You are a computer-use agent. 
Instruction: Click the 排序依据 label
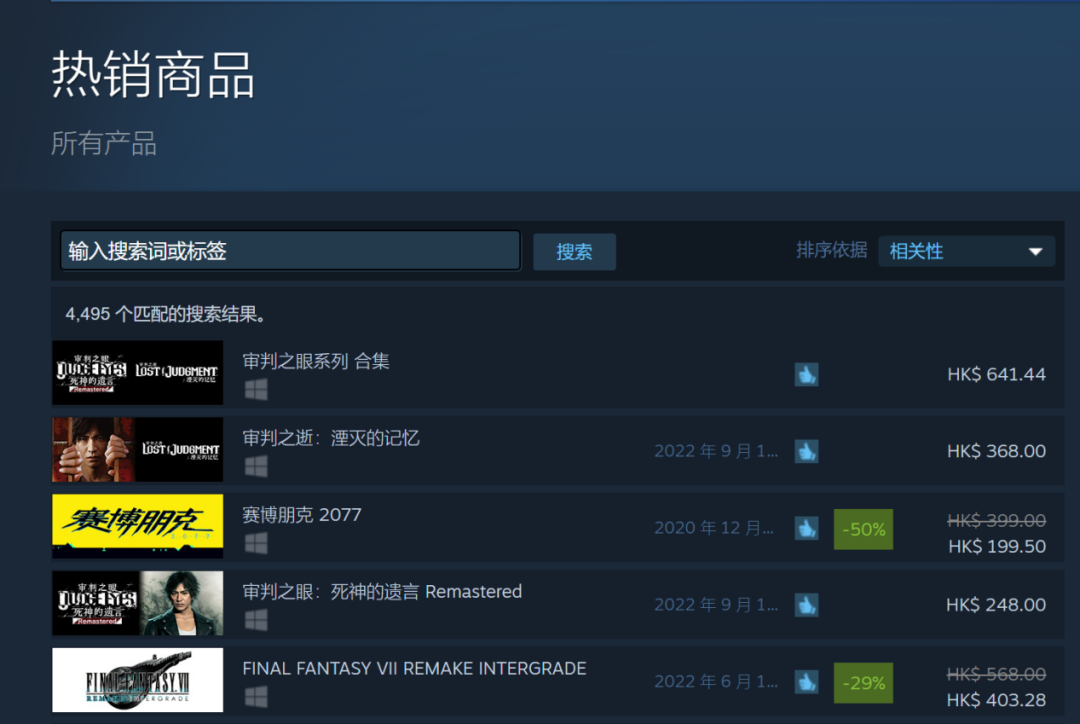tap(831, 250)
